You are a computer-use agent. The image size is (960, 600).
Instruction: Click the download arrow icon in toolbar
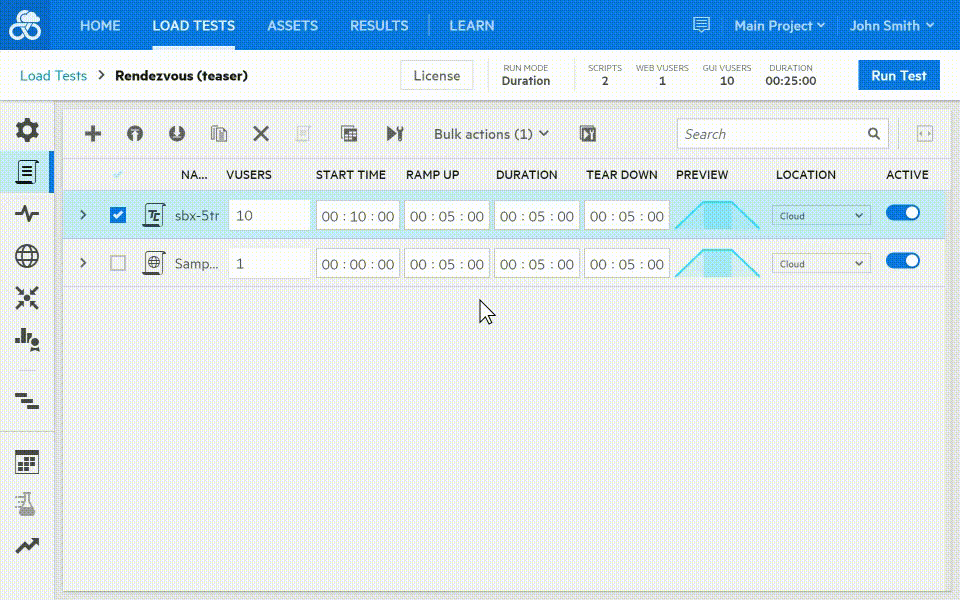177,134
